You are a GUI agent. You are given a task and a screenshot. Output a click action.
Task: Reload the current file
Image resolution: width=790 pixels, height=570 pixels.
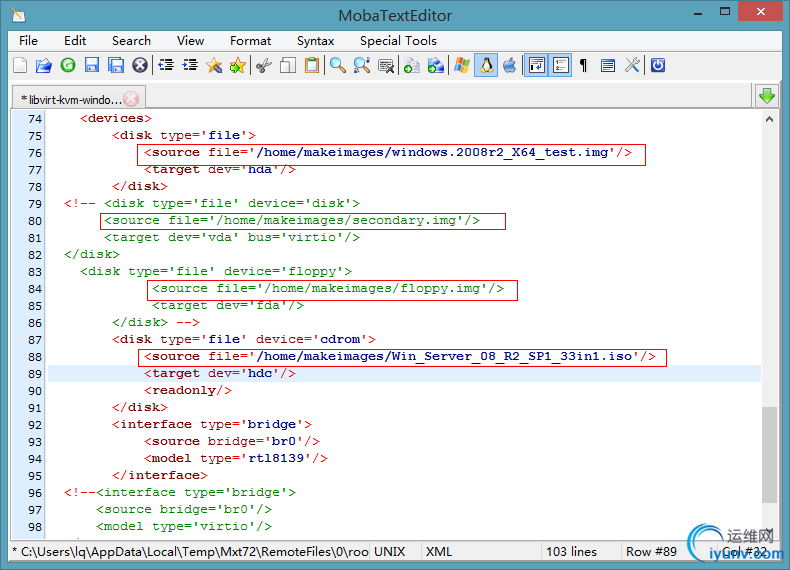pyautogui.click(x=68, y=66)
